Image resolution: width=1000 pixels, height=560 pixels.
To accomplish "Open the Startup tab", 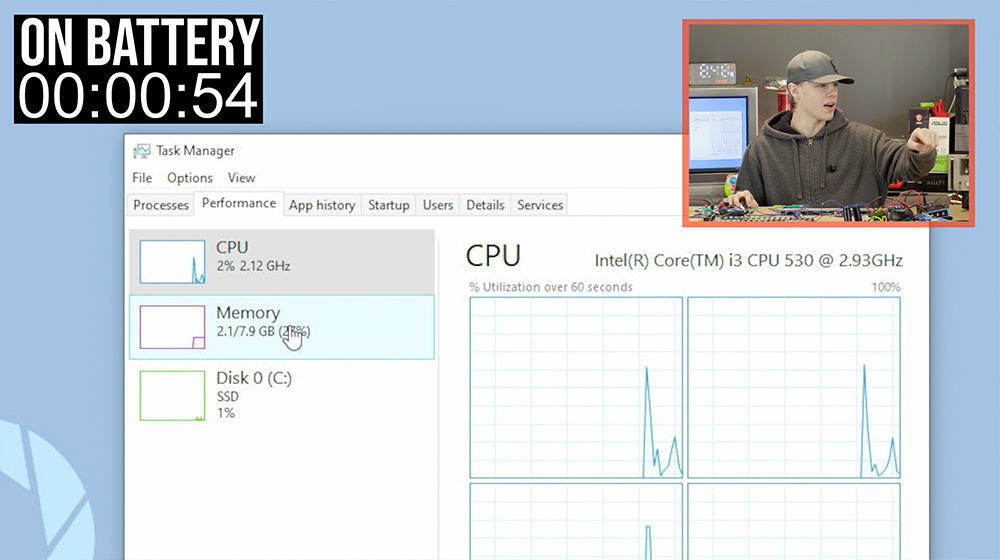I will click(388, 205).
